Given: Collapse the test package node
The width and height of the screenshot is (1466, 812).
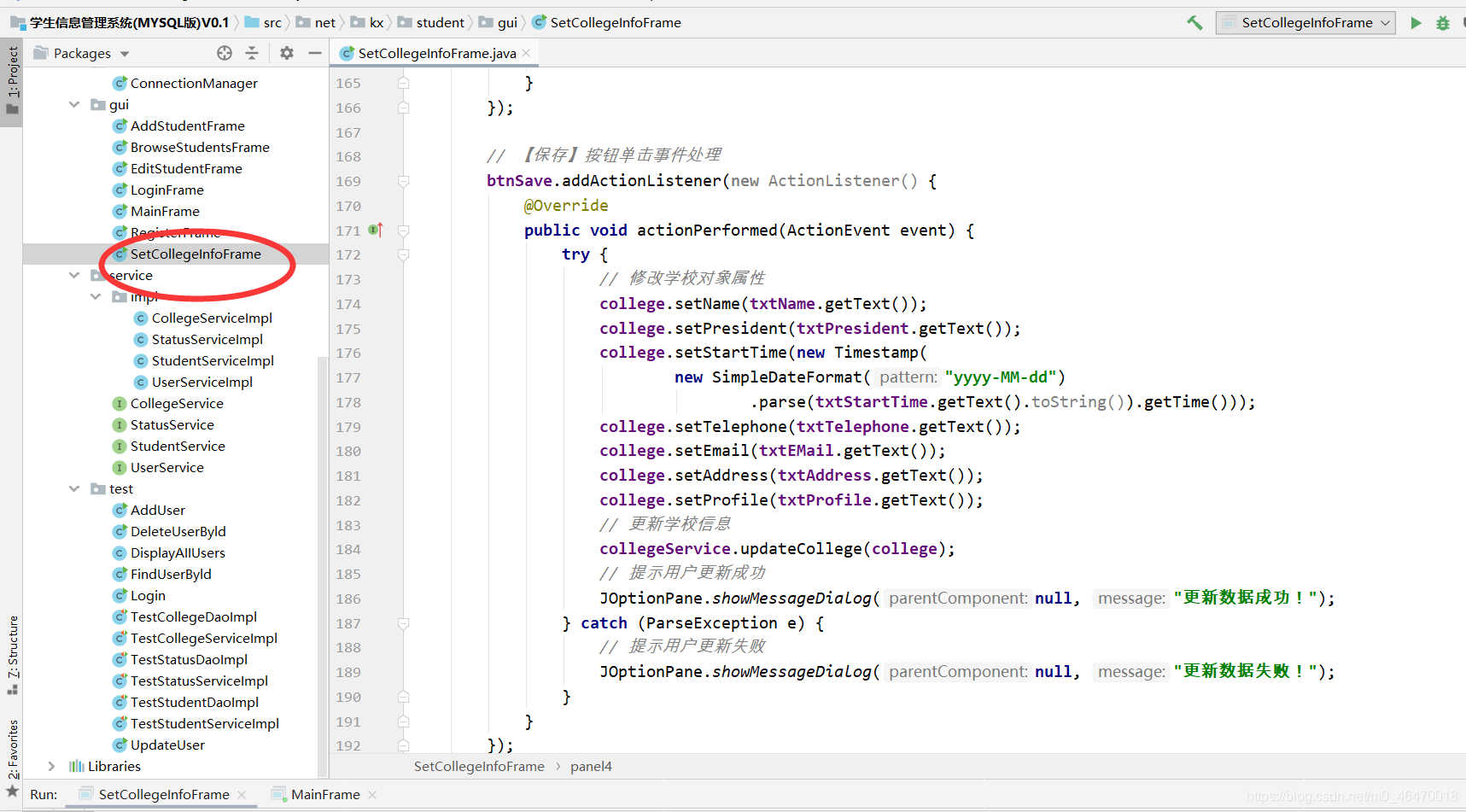Looking at the screenshot, I should point(74,488).
